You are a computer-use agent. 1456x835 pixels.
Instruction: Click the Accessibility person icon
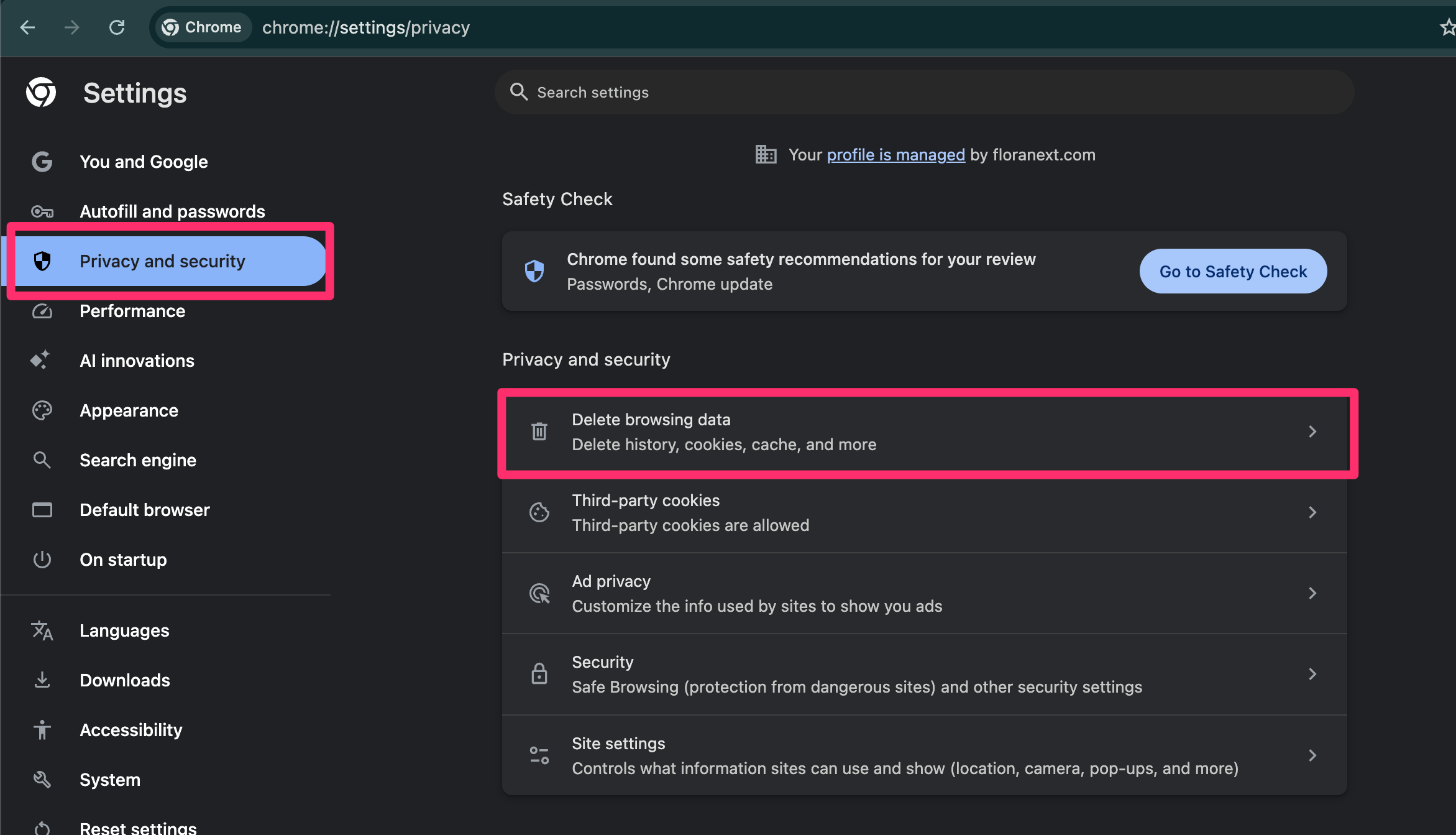coord(42,729)
